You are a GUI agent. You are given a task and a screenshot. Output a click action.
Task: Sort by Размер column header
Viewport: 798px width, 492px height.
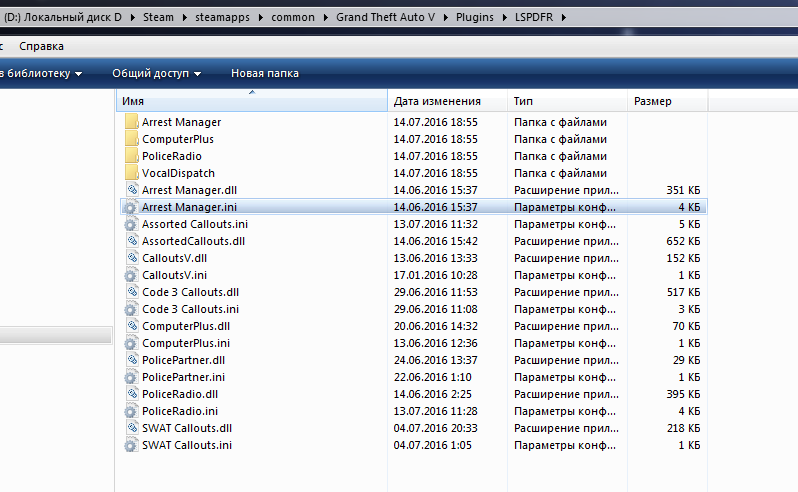click(667, 101)
